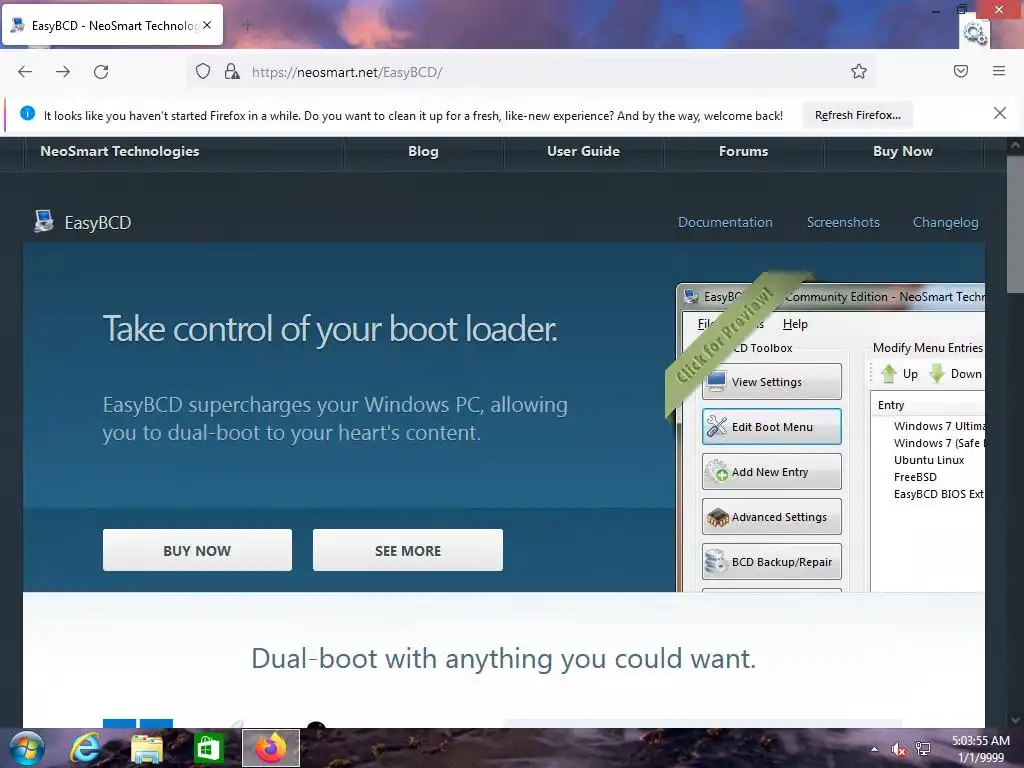Click View Settings in the preview image
Image resolution: width=1024 pixels, height=768 pixels.
[771, 381]
